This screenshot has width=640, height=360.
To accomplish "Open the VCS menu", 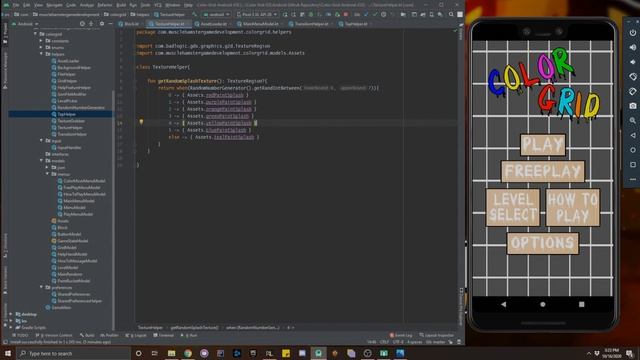I will [158, 5].
